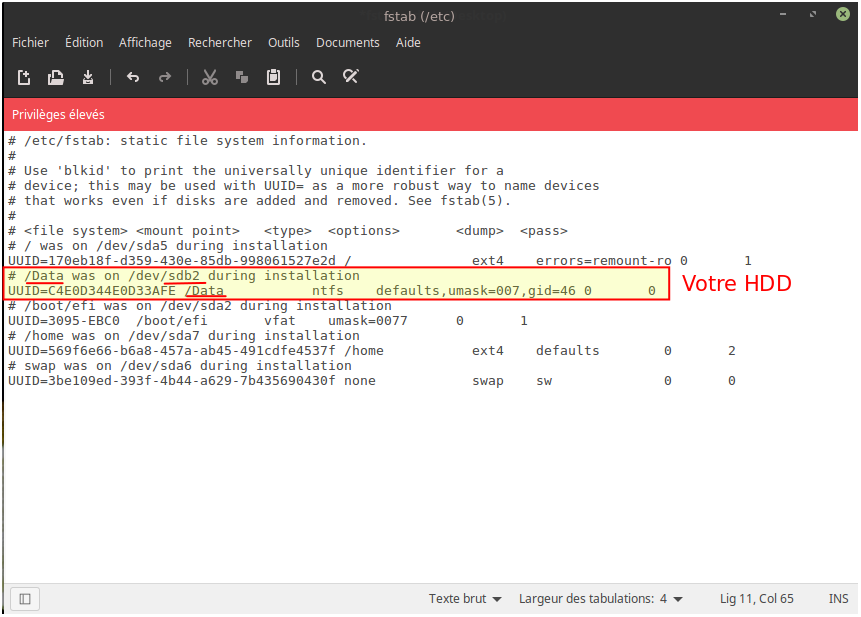Viewport: 861px width, 617px height.
Task: Open the Rechercher menu
Action: [x=220, y=43]
